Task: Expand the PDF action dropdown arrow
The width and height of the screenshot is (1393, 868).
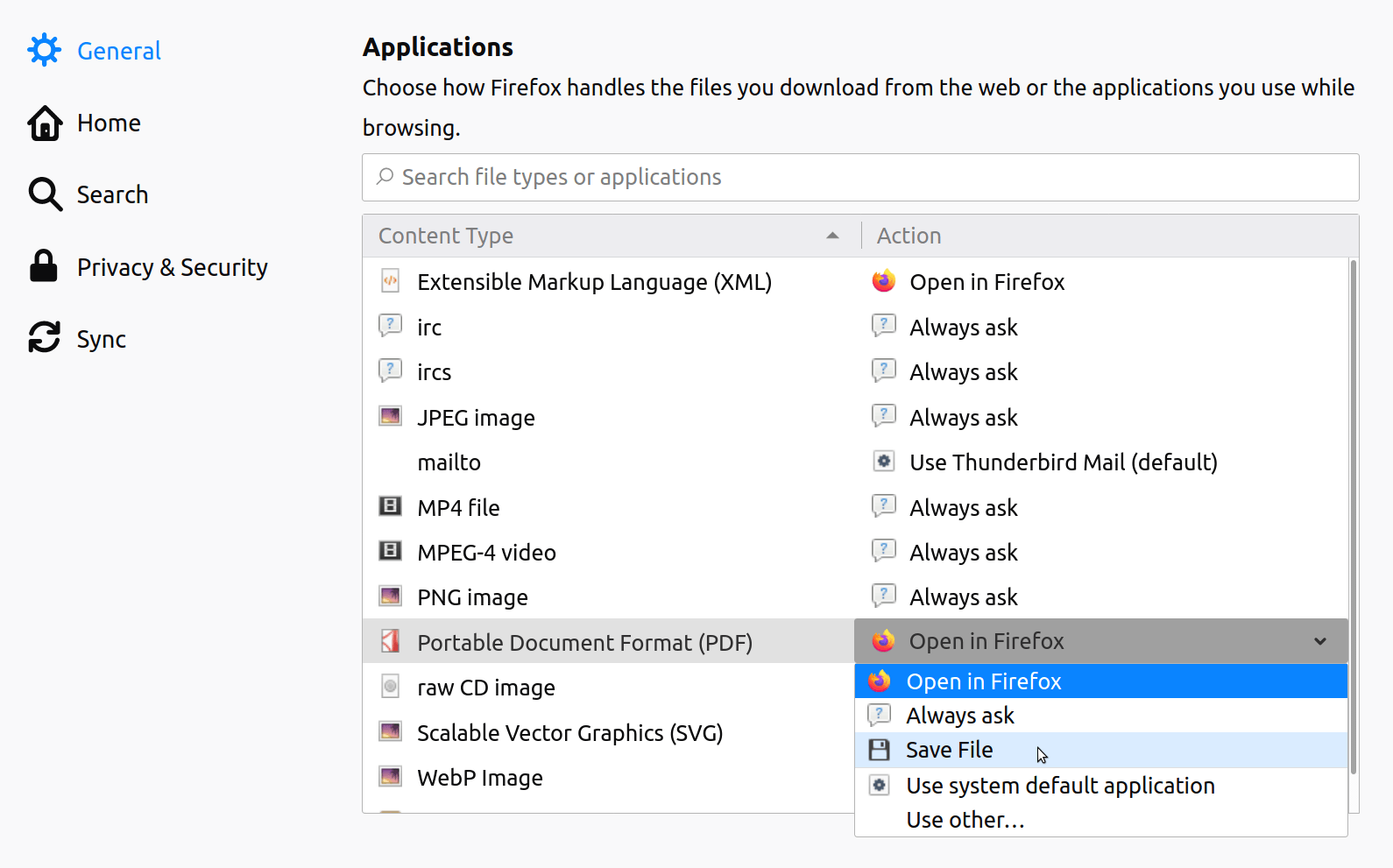Action: coord(1319,642)
